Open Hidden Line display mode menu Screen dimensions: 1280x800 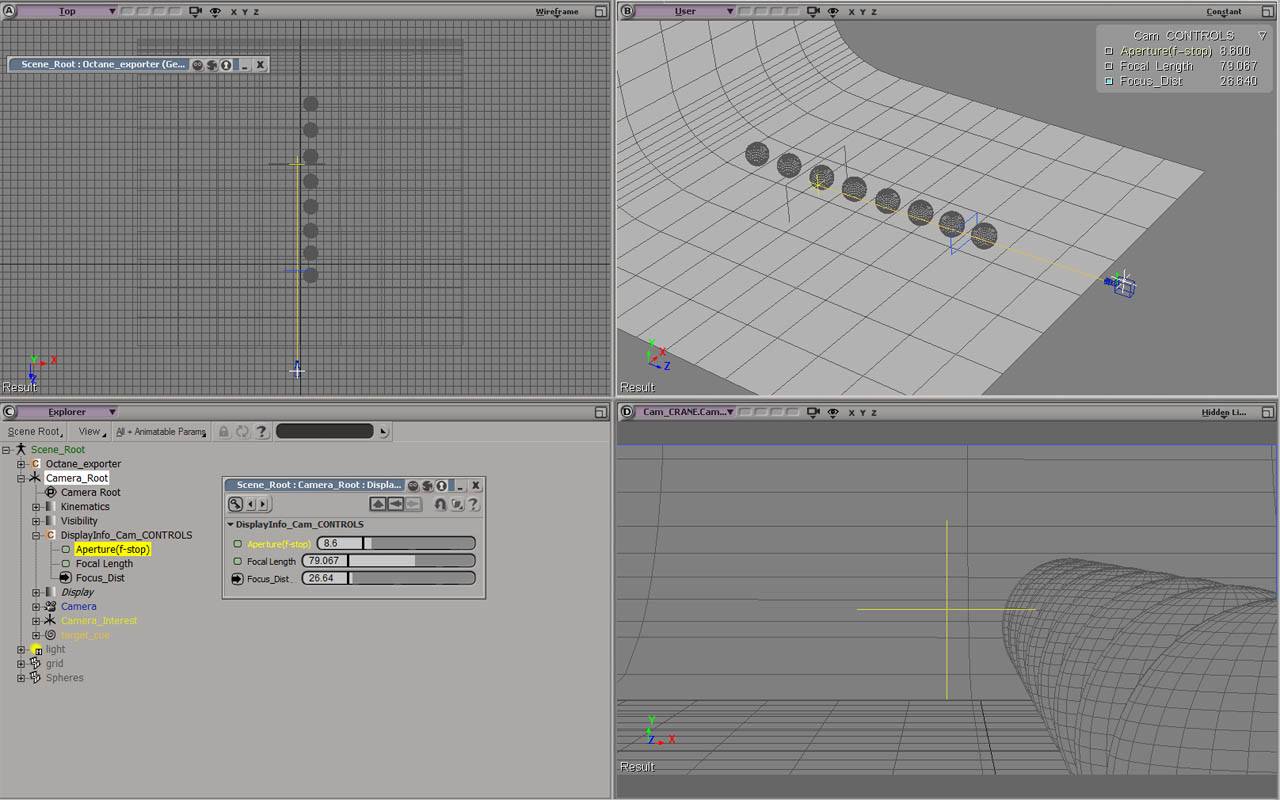[x=1224, y=412]
